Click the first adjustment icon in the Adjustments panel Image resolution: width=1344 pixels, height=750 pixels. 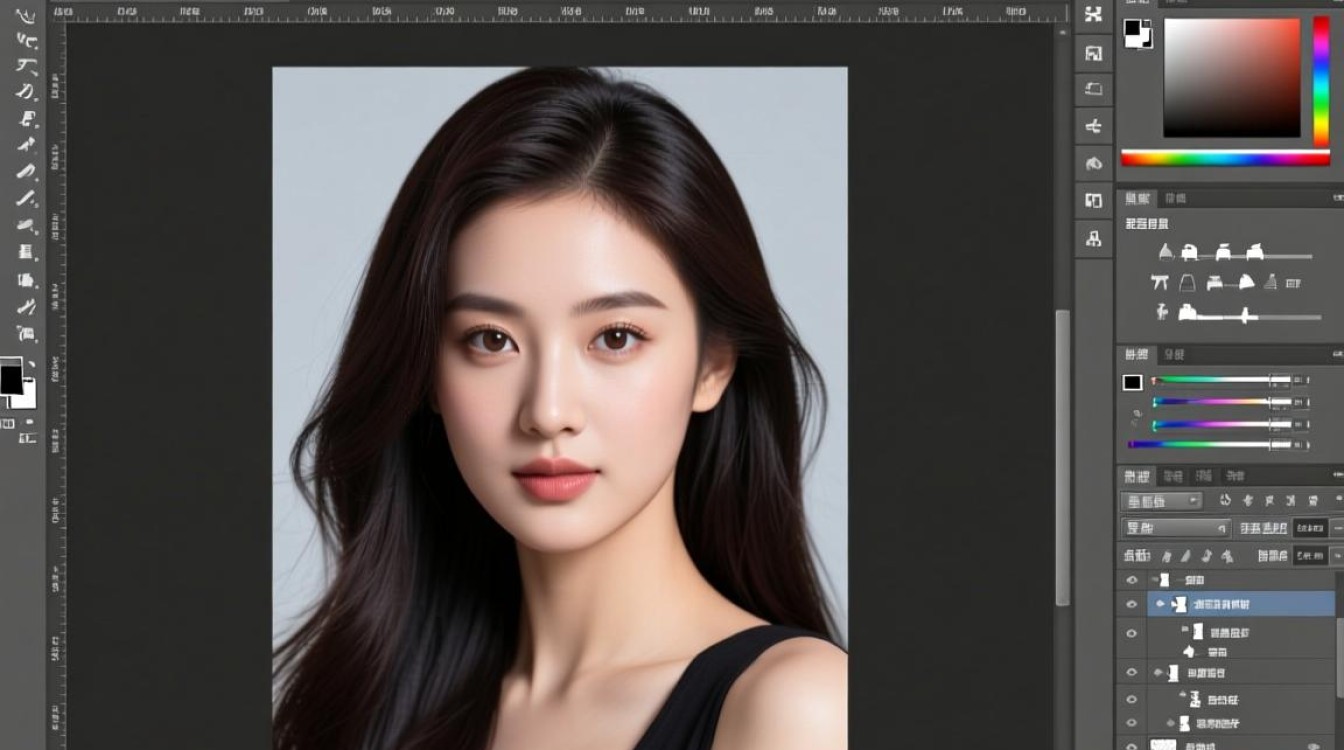[x=1165, y=253]
